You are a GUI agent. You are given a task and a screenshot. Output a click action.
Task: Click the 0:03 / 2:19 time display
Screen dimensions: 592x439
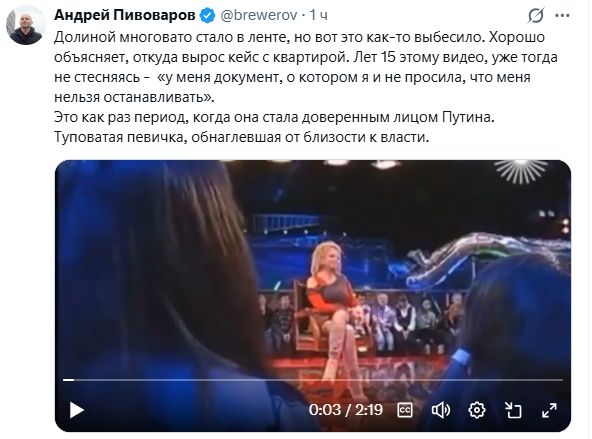point(345,410)
